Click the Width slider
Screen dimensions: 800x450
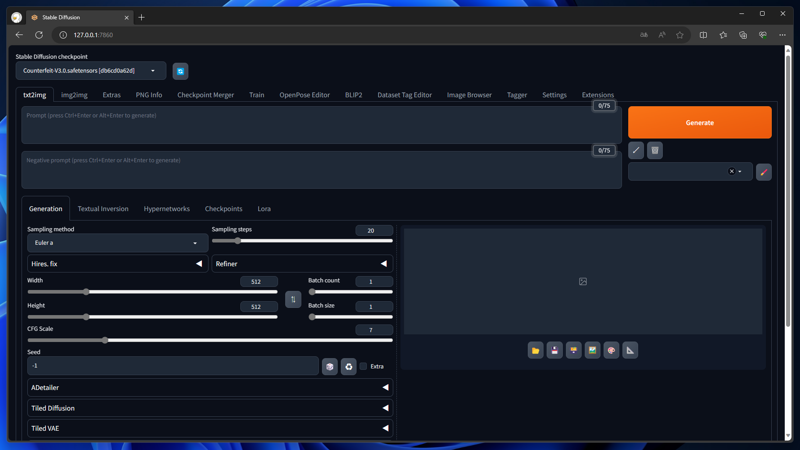153,292
